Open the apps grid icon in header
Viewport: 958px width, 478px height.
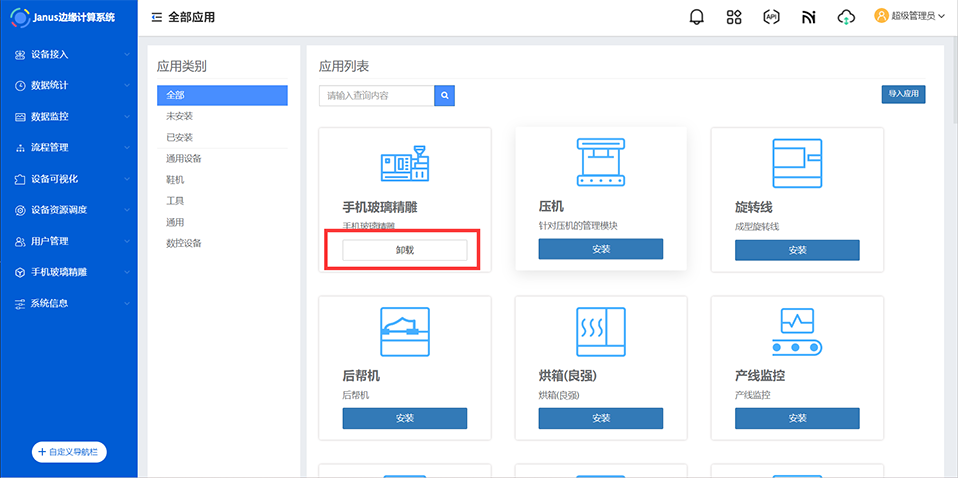tap(734, 17)
